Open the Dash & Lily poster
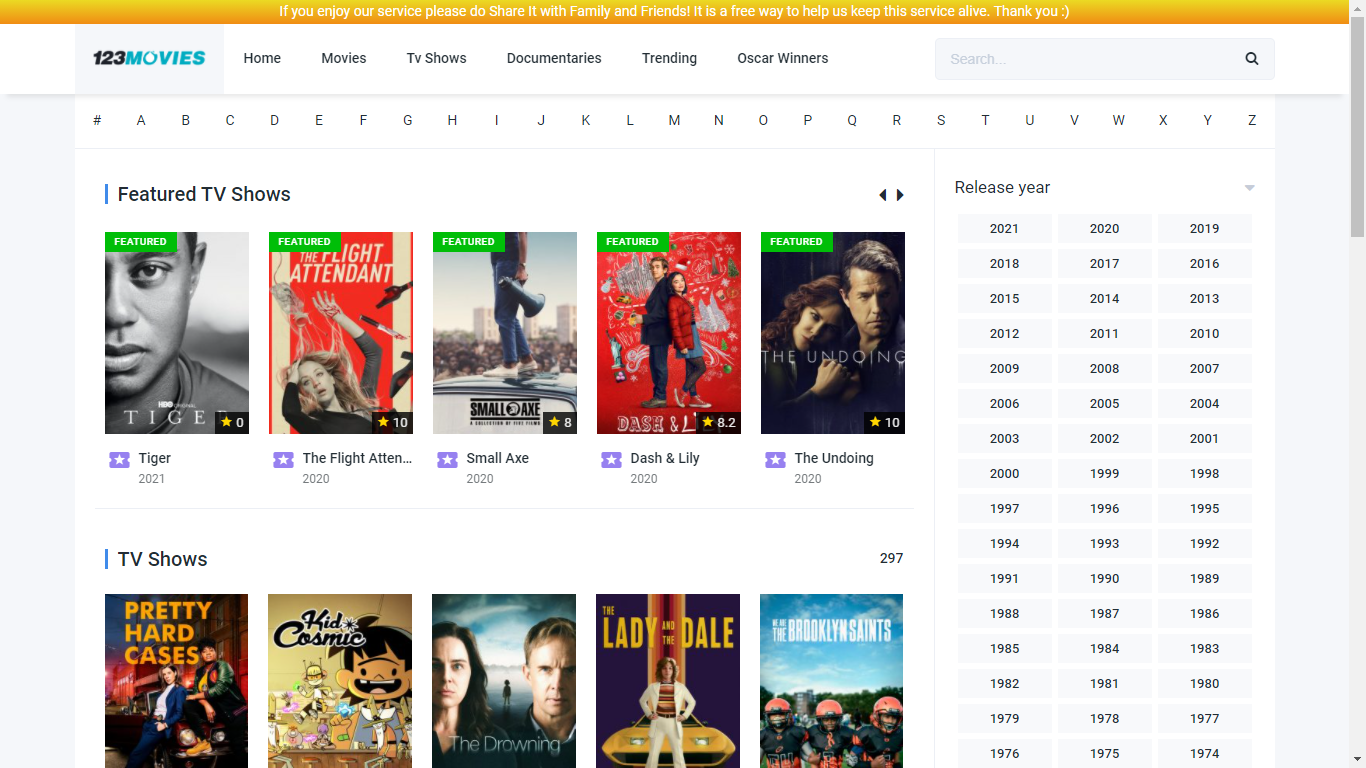The height and width of the screenshot is (768, 1366). [669, 333]
